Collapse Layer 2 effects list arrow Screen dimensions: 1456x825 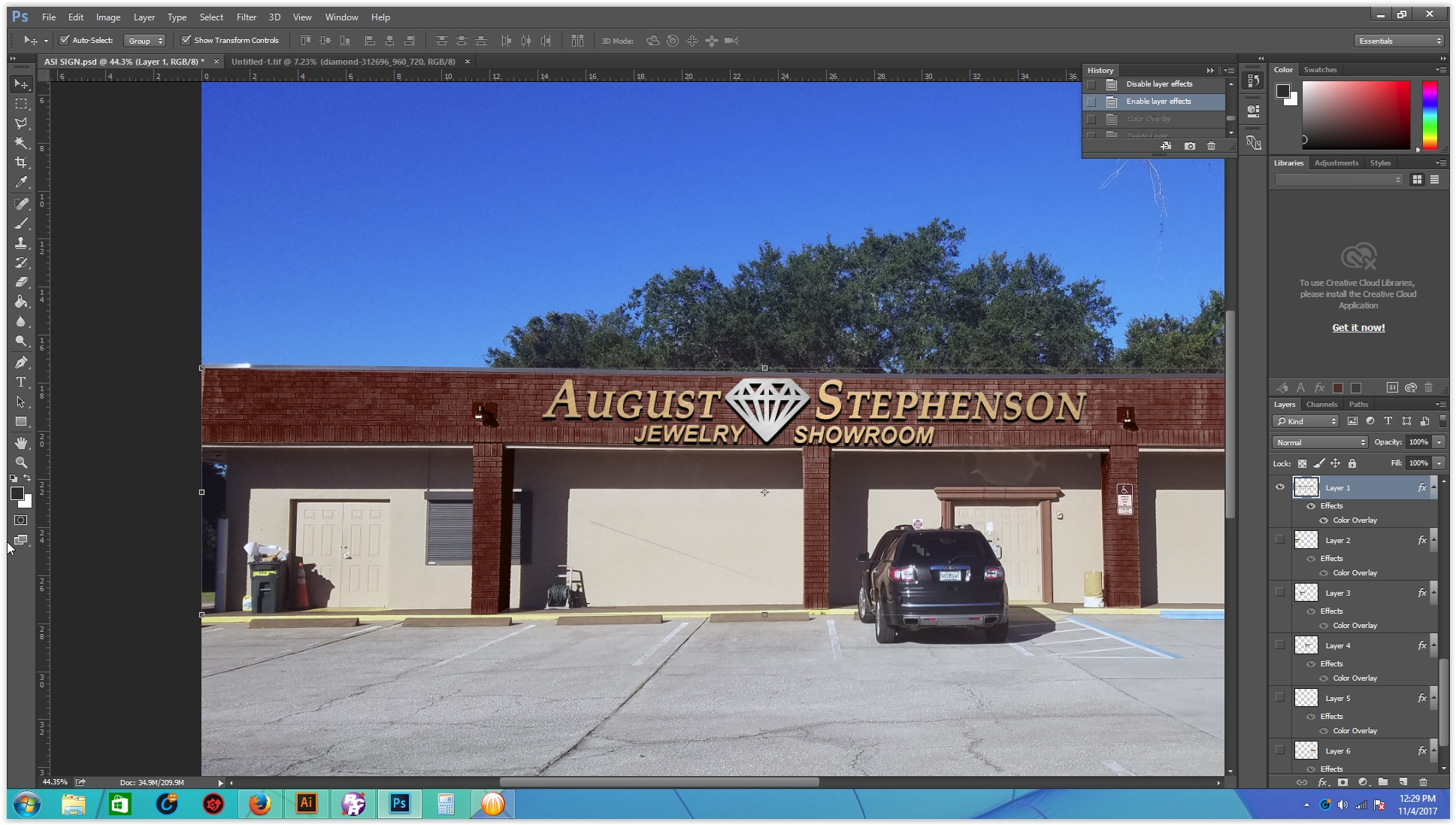(x=1433, y=540)
